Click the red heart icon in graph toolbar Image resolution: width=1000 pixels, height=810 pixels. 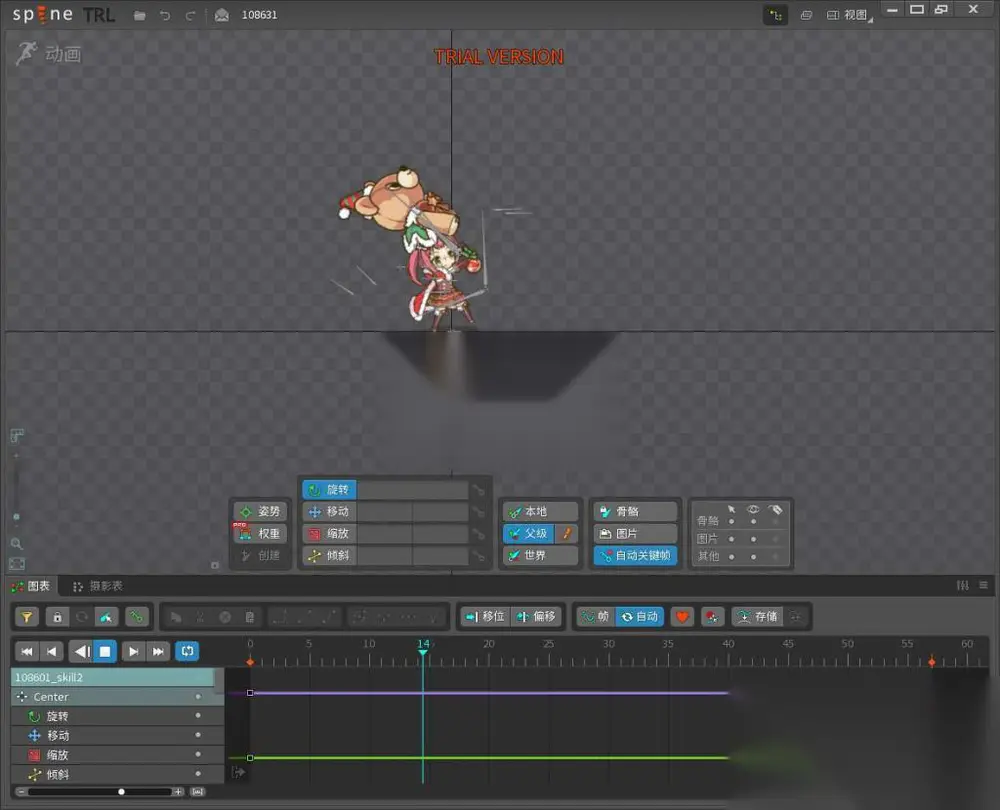pos(682,617)
